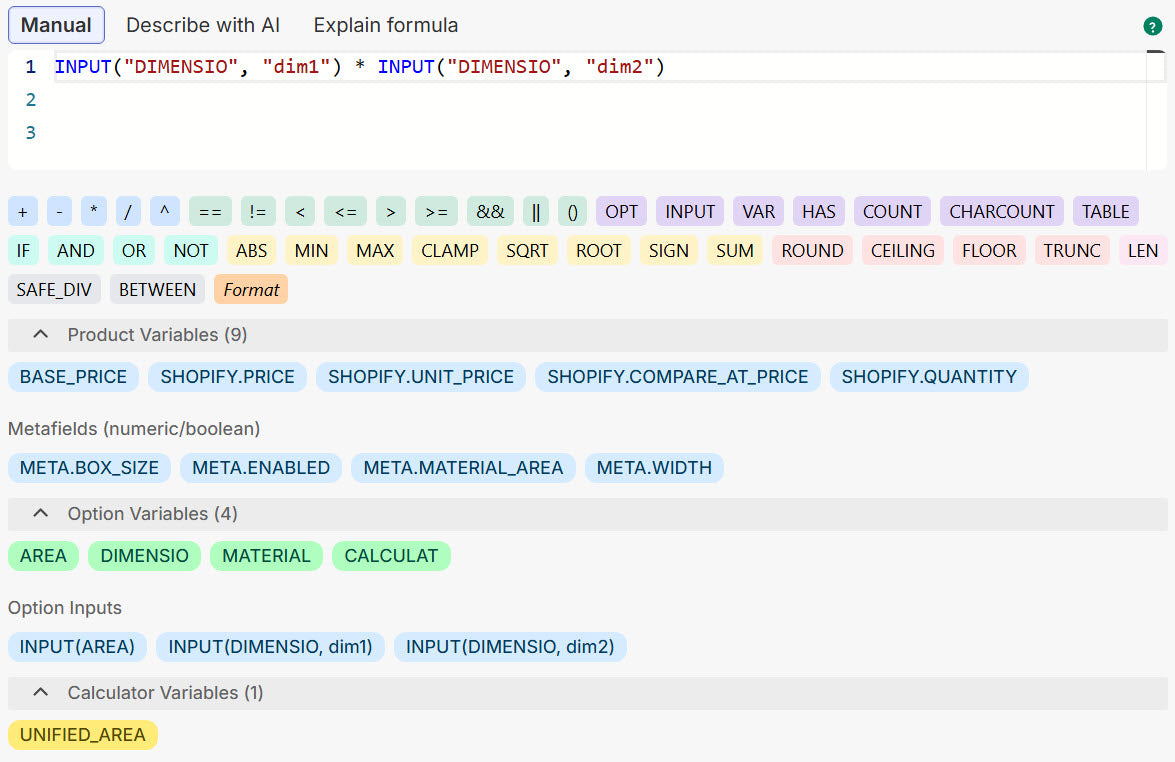Insert the <= operator
This screenshot has height=762, width=1175.
click(345, 212)
